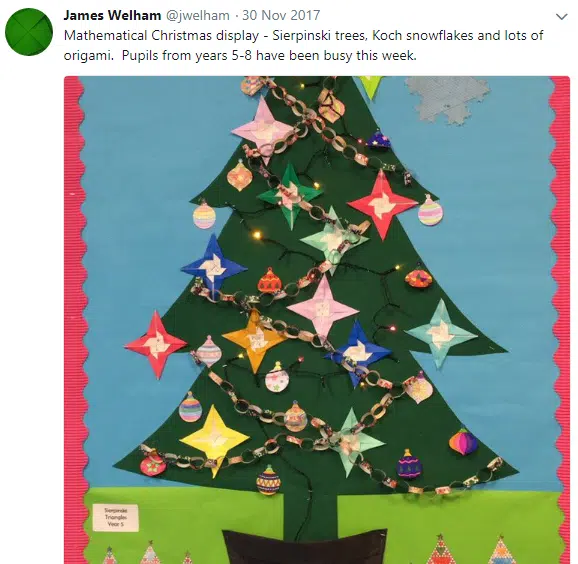This screenshot has width=578, height=564.
Task: Click the green tree trunk
Action: tap(311, 512)
